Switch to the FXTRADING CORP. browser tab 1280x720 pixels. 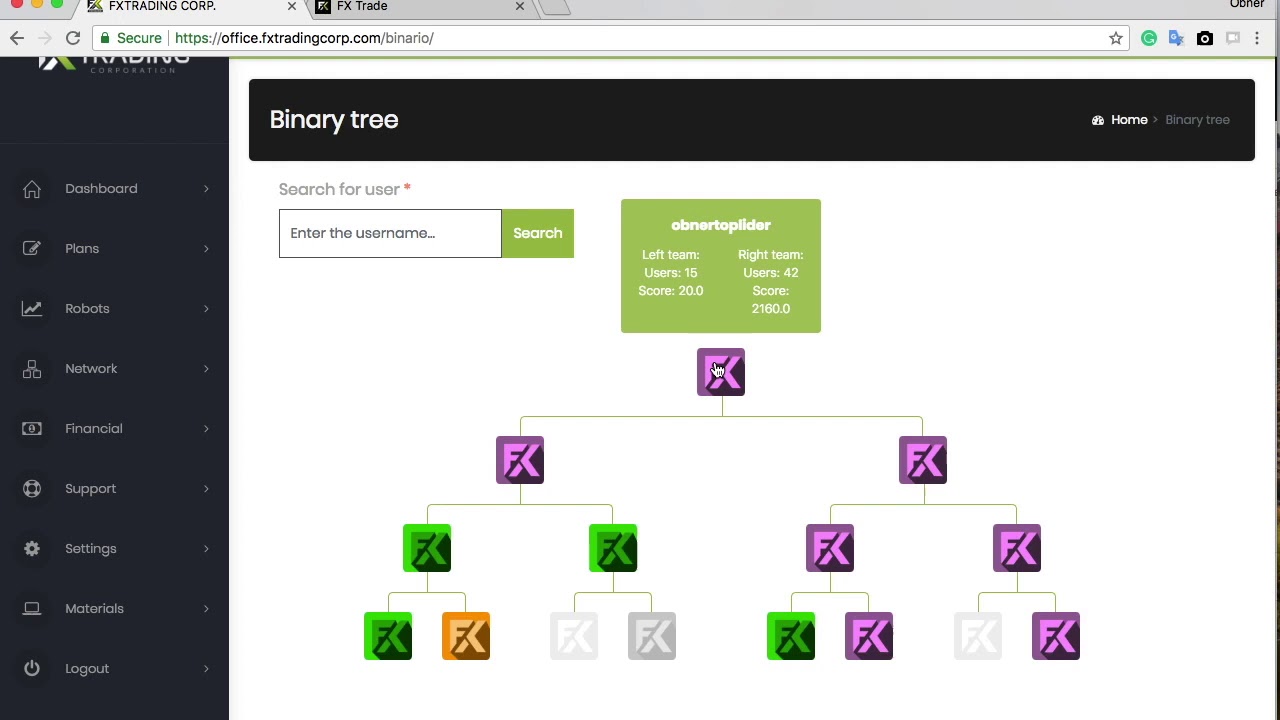pos(190,7)
